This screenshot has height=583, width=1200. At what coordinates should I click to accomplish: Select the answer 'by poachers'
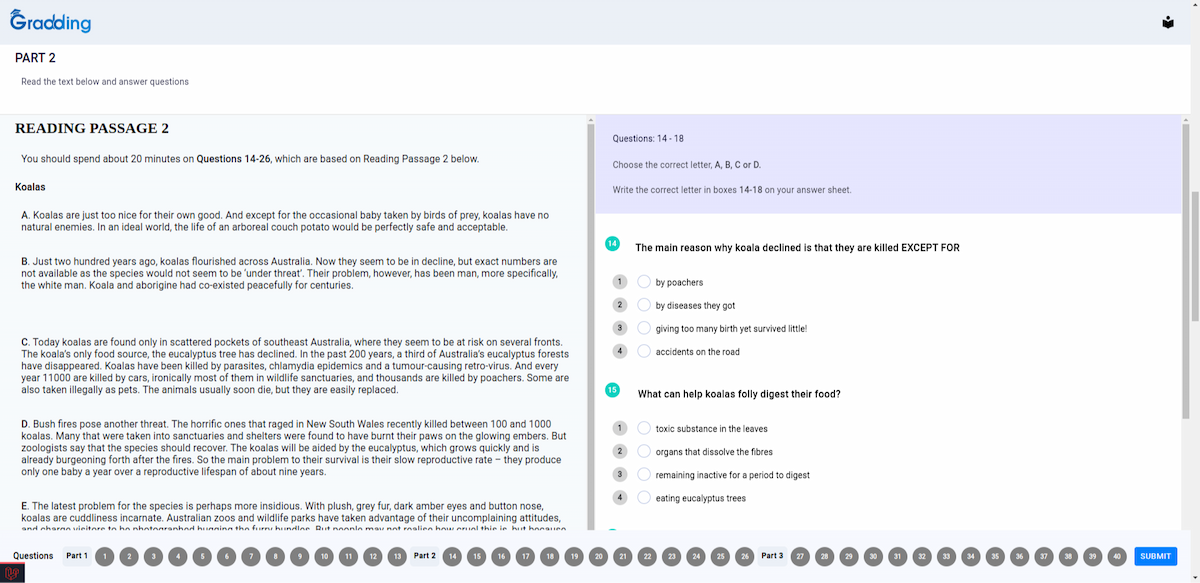(x=644, y=282)
